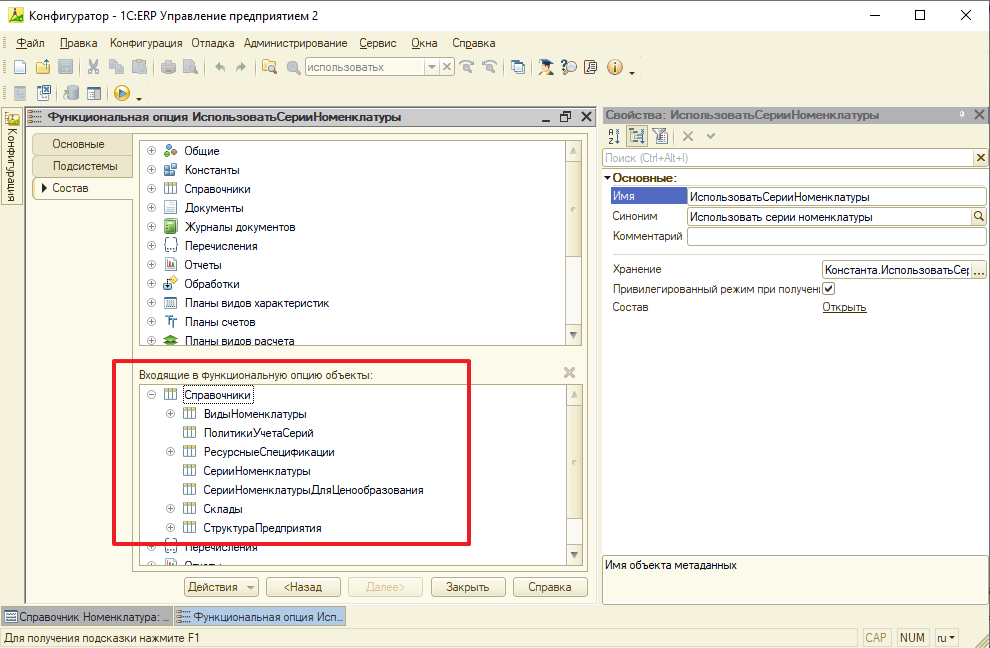990x648 pixels.
Task: Open toolbar options arrow next to info icon
Action: pyautogui.click(x=632, y=72)
